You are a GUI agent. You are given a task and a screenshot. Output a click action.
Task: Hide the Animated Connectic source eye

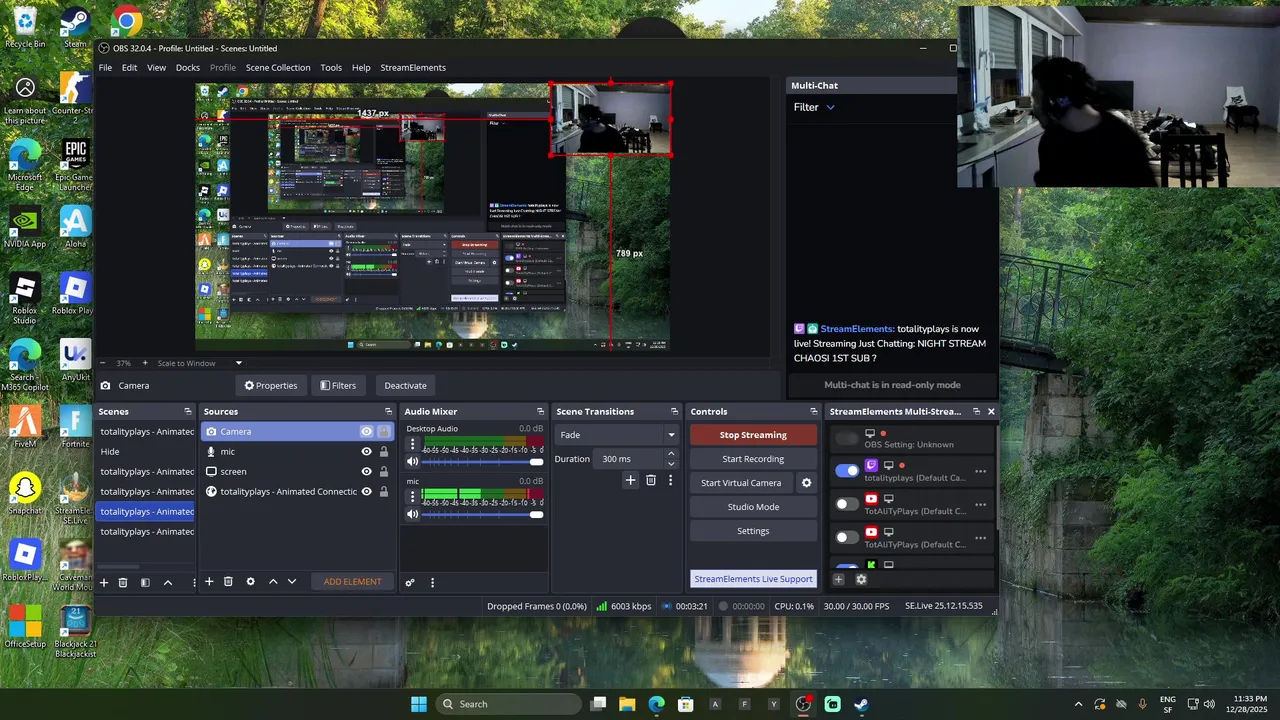(366, 492)
